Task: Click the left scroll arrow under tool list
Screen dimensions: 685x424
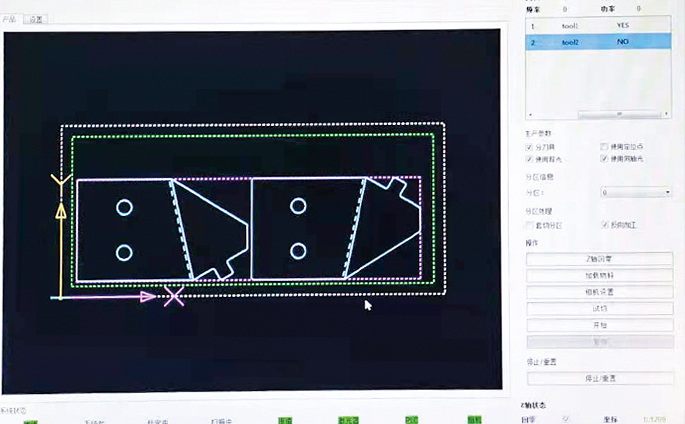Action: click(530, 114)
